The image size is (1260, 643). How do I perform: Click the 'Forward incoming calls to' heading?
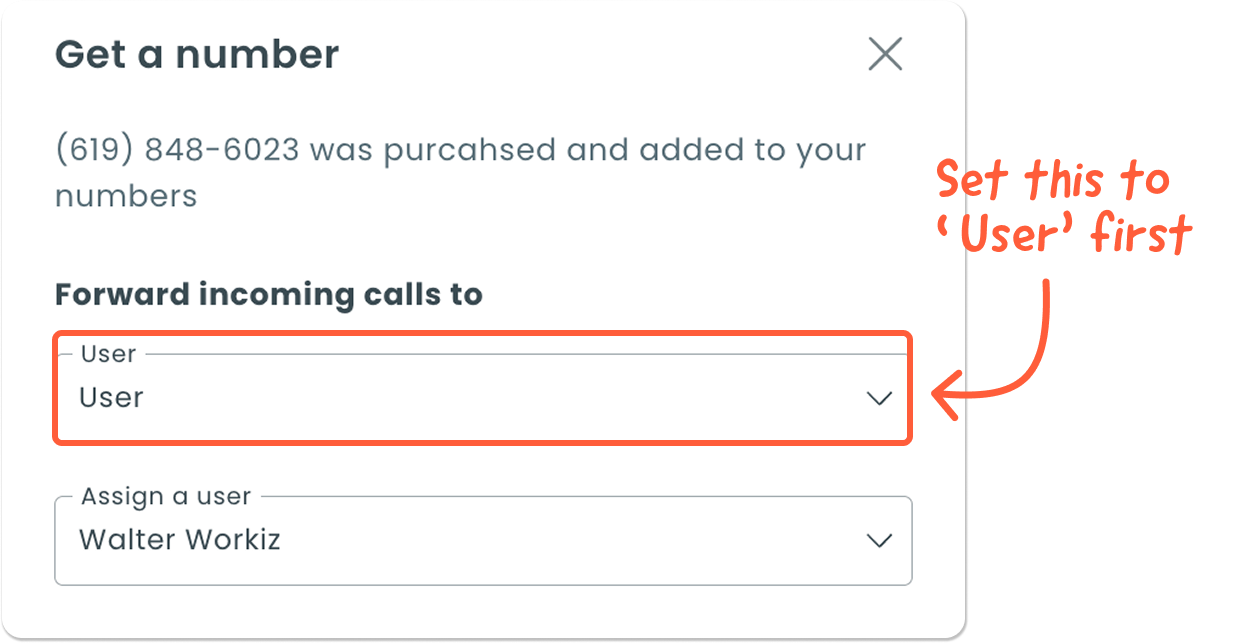pos(268,295)
